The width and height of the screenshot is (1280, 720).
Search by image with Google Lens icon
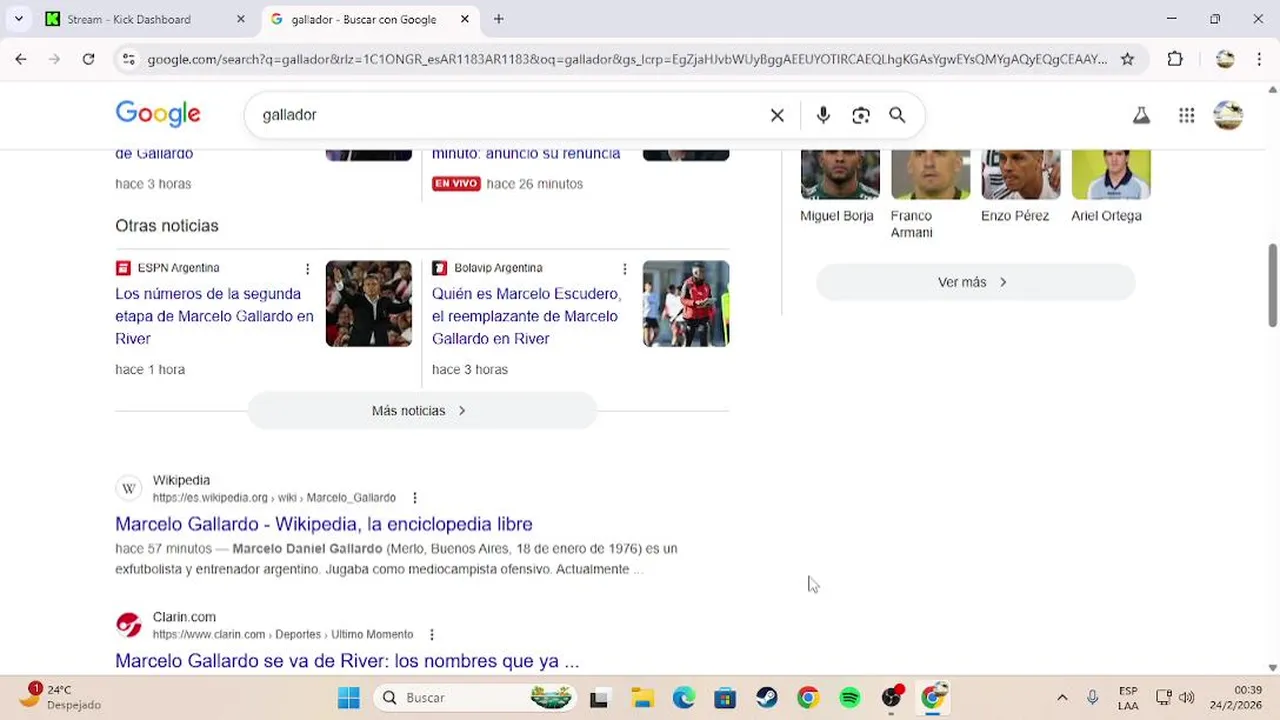(x=861, y=115)
